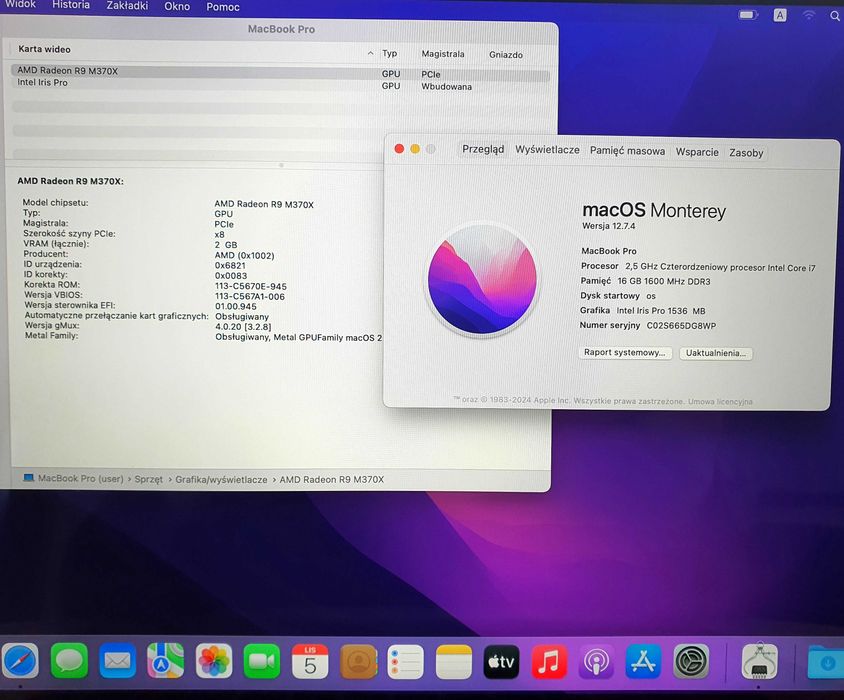Viewport: 844px width, 700px height.
Task: Launch Reminders from the dock
Action: [405, 662]
